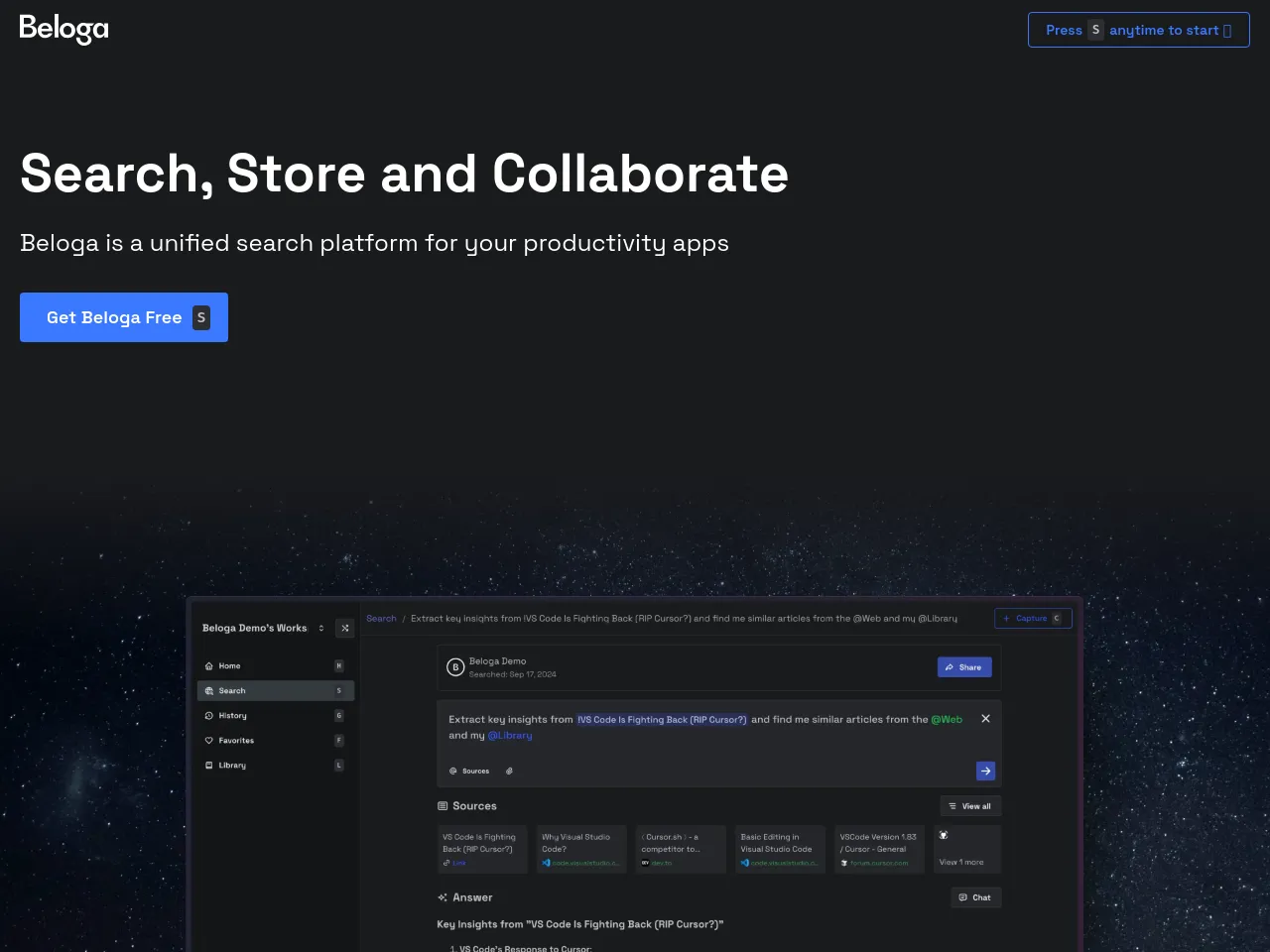
Task: Click the Share button
Action: click(963, 667)
